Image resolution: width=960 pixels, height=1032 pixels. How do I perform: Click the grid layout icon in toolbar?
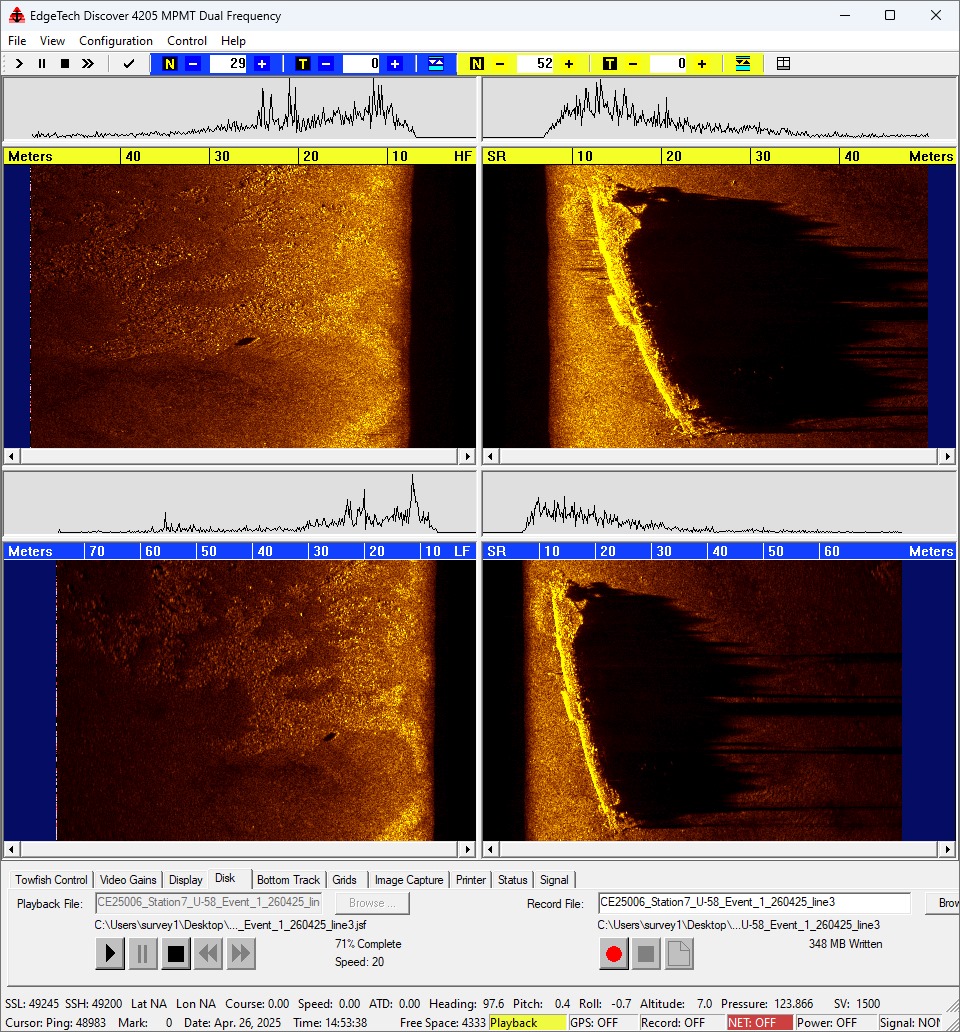coord(783,64)
